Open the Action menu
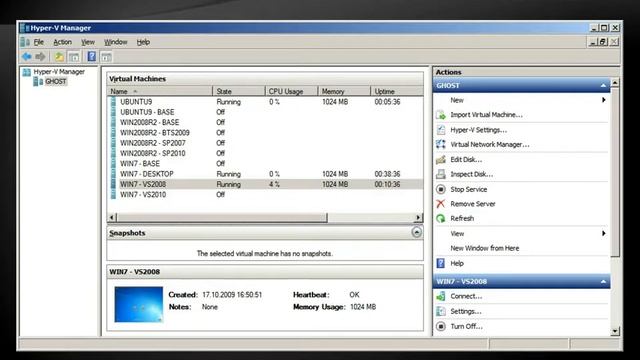Viewport: 640px width, 360px height. coord(62,42)
